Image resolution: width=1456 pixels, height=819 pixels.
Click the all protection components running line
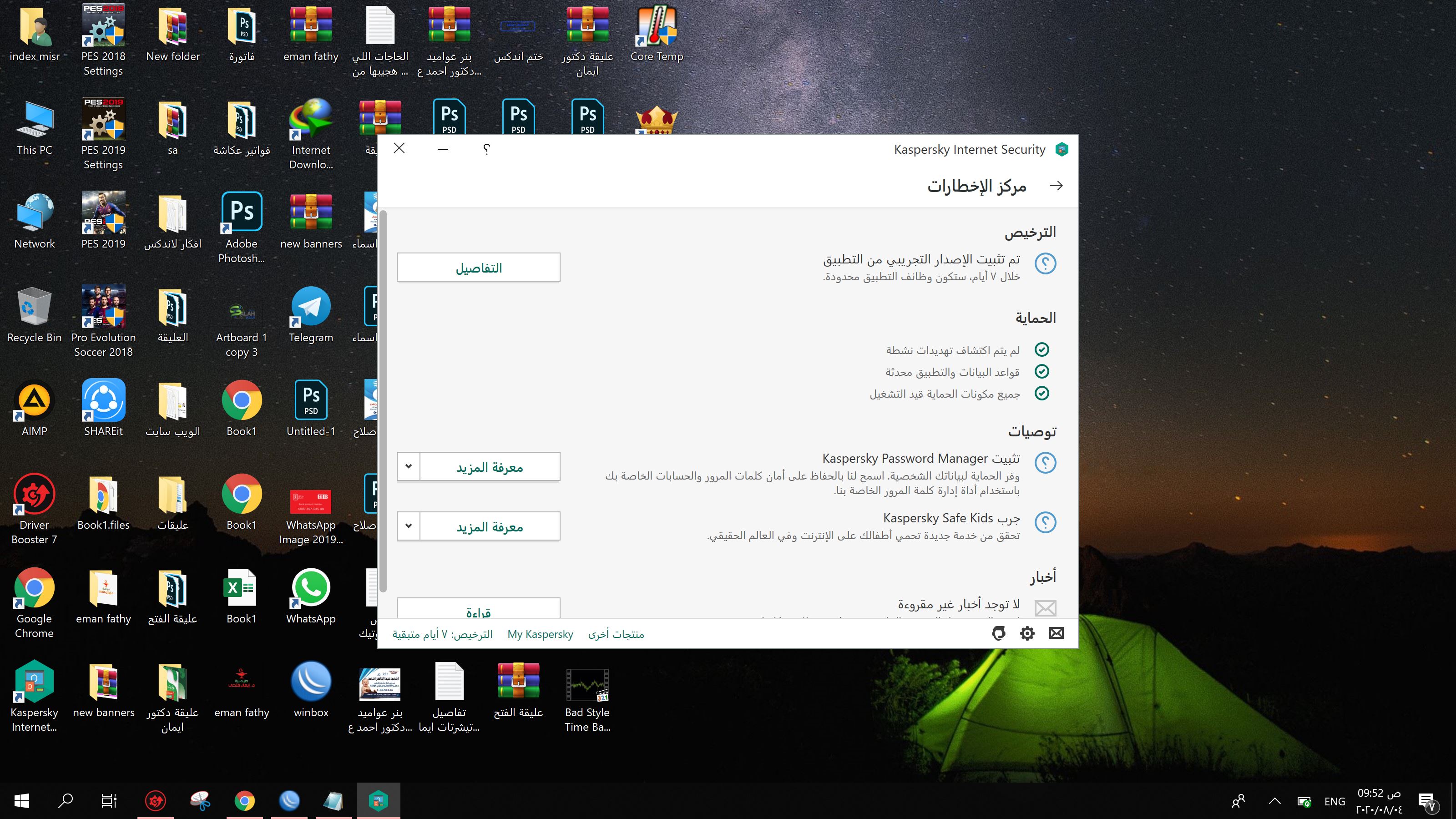[x=945, y=394]
